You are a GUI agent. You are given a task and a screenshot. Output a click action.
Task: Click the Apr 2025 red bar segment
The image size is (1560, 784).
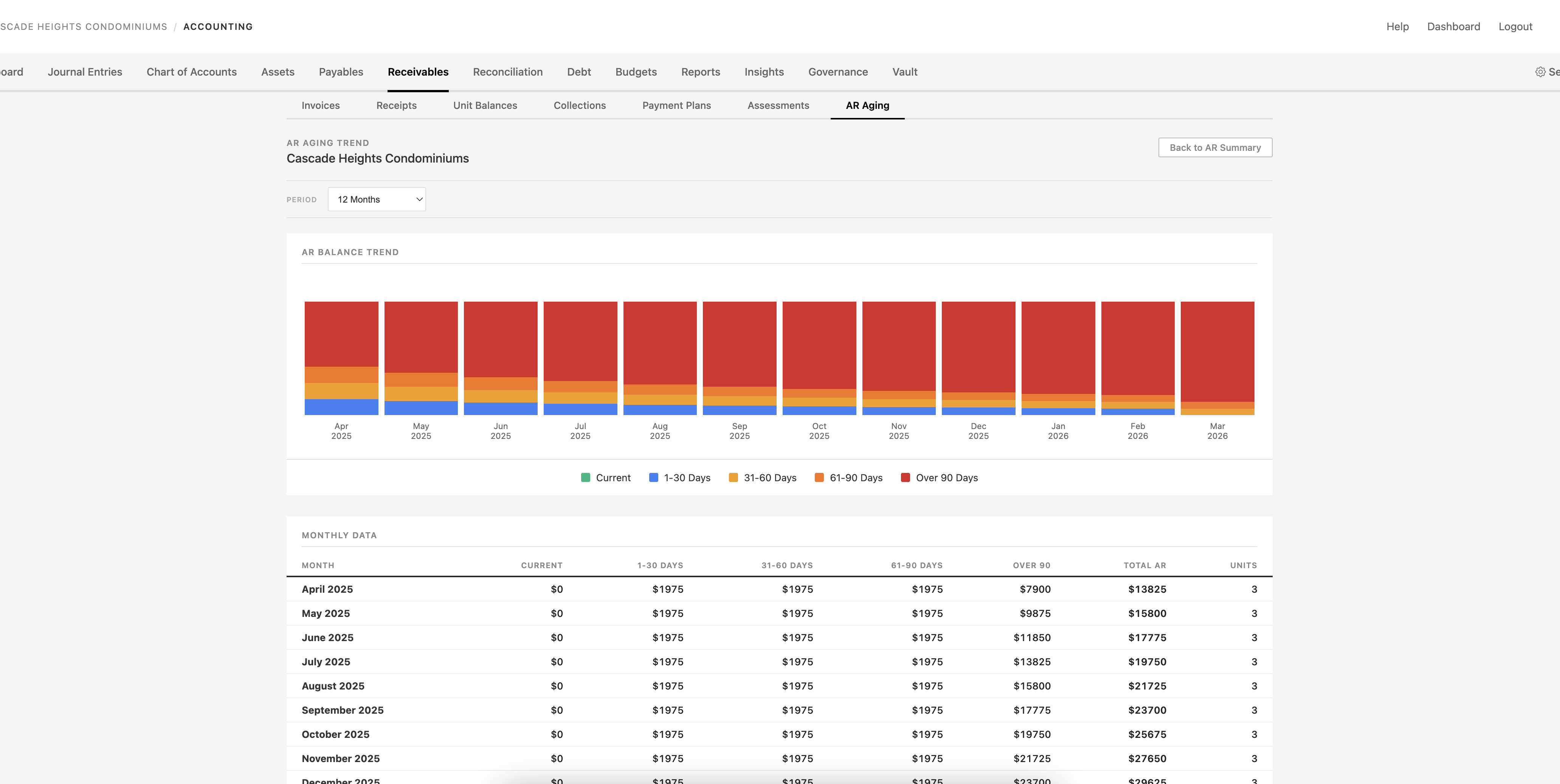341,333
